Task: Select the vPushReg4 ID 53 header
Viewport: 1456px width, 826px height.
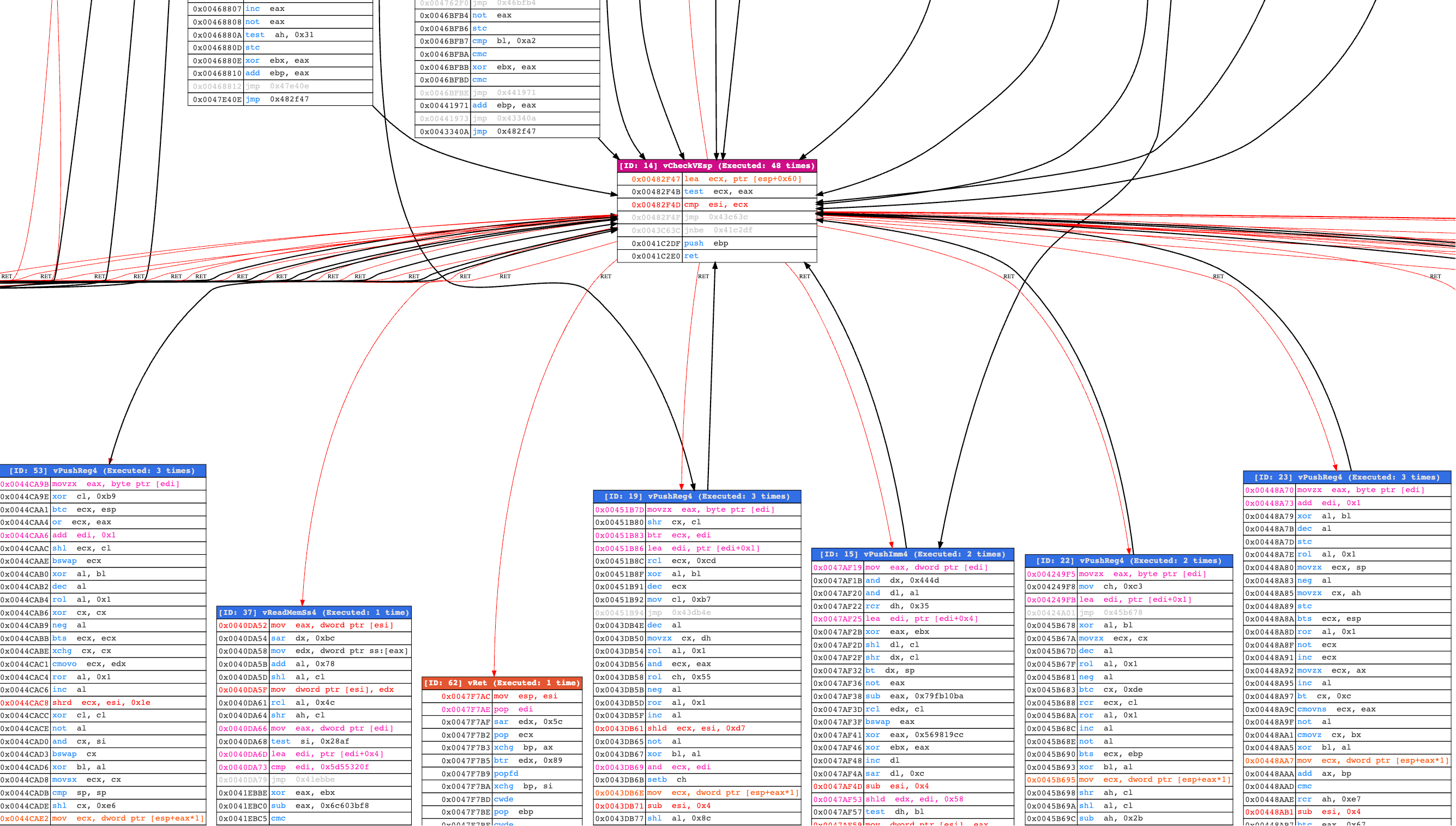Action: (102, 470)
